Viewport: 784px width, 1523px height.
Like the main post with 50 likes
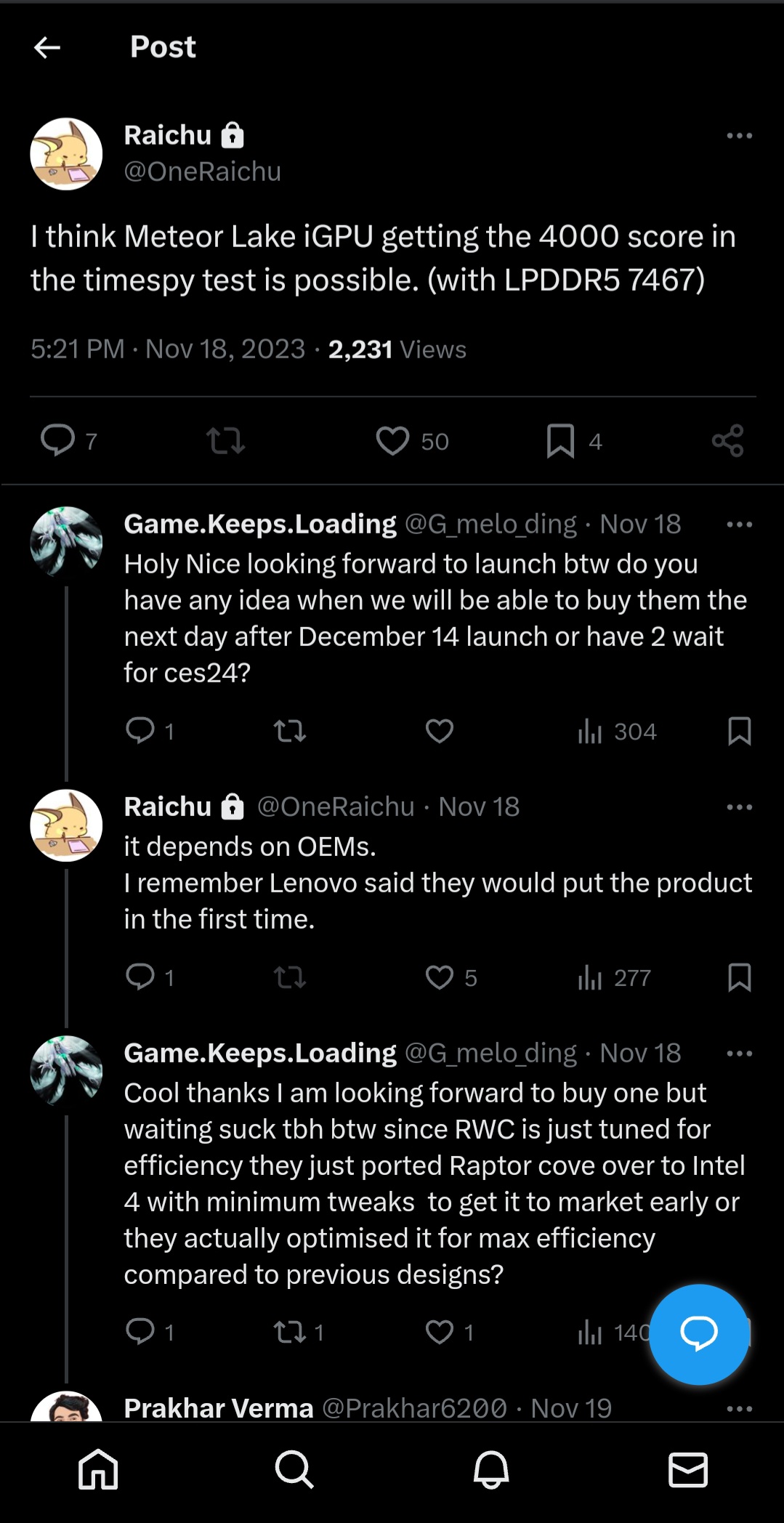(392, 440)
